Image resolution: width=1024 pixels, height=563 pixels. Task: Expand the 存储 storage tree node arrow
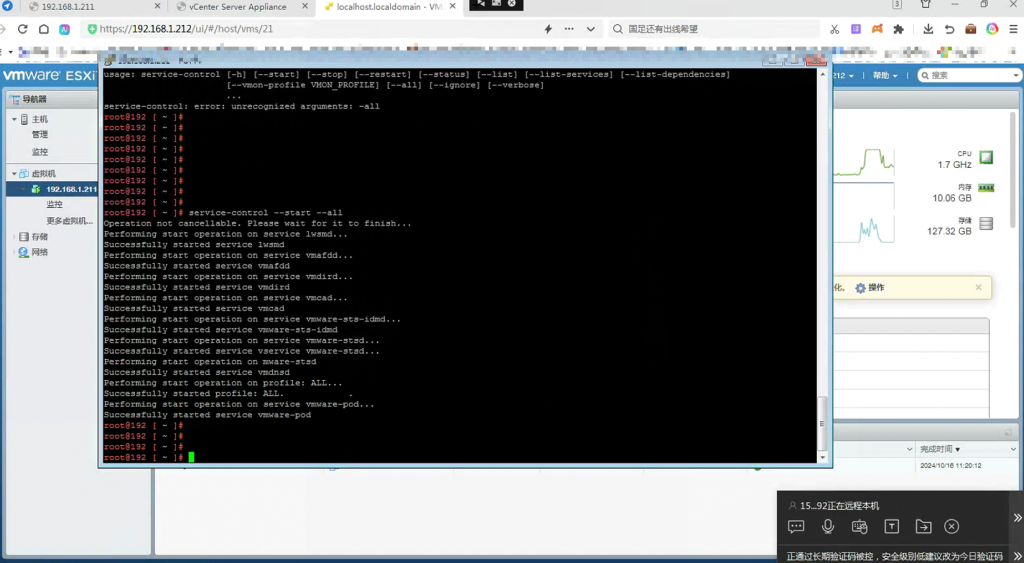[14, 236]
